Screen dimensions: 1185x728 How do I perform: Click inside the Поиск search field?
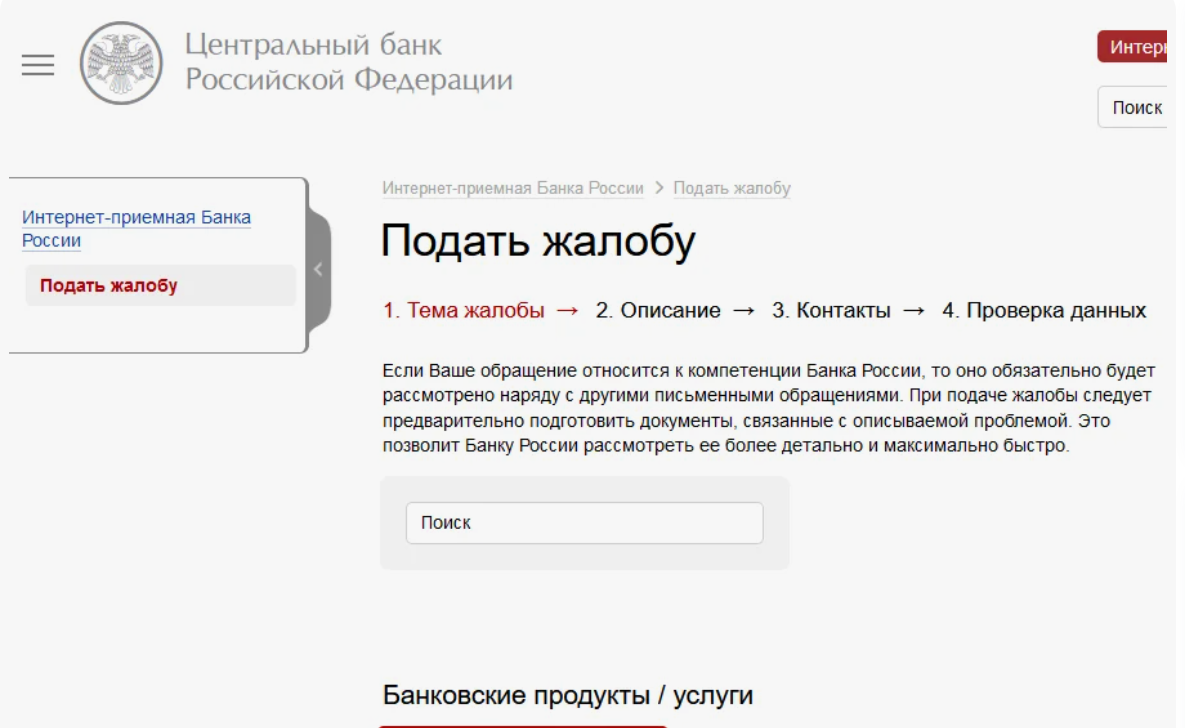coord(585,522)
